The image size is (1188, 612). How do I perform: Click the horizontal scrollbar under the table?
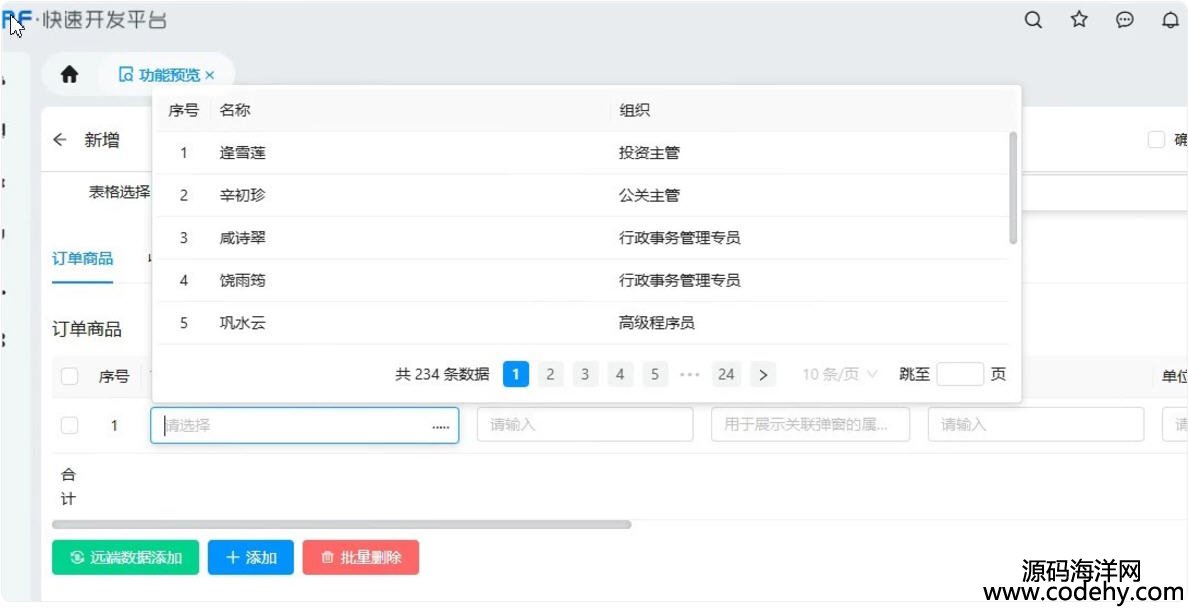click(341, 524)
